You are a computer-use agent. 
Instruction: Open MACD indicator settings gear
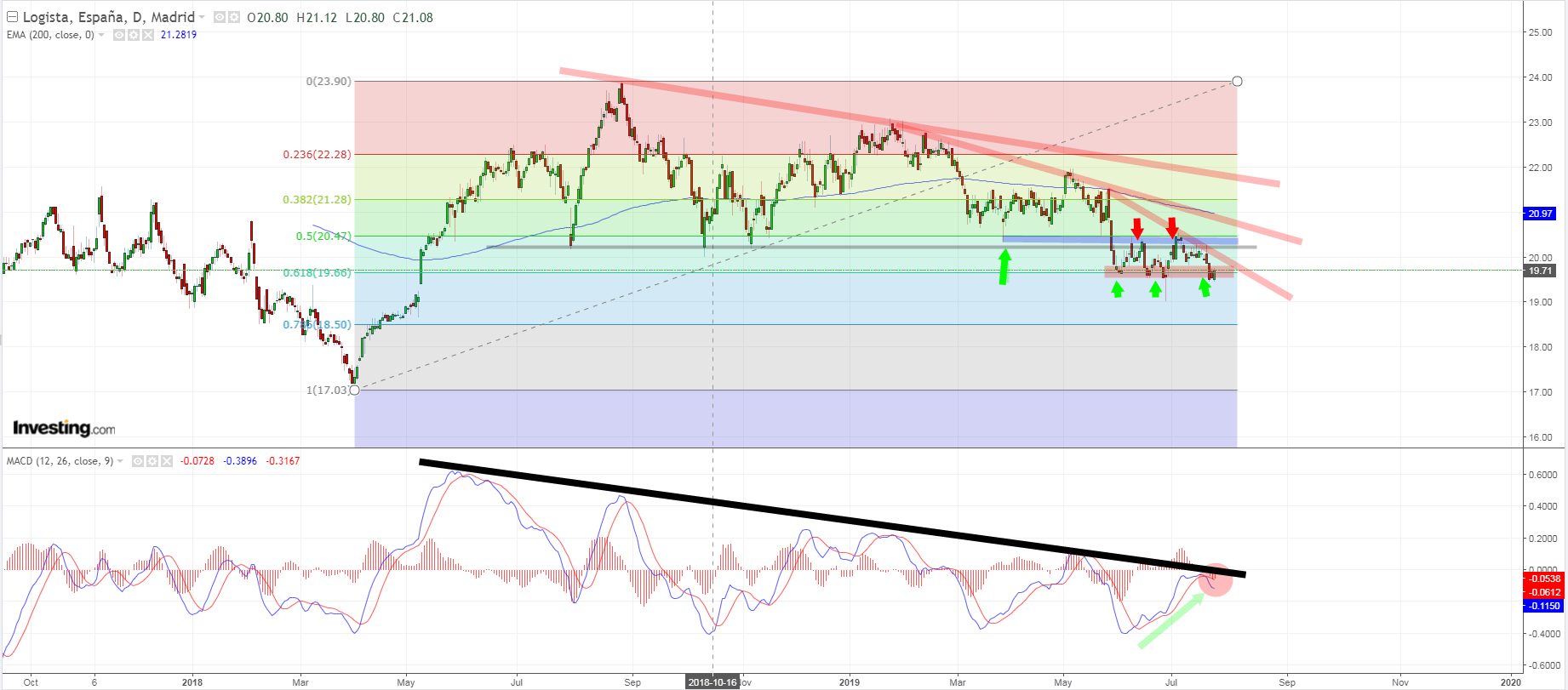[x=152, y=461]
